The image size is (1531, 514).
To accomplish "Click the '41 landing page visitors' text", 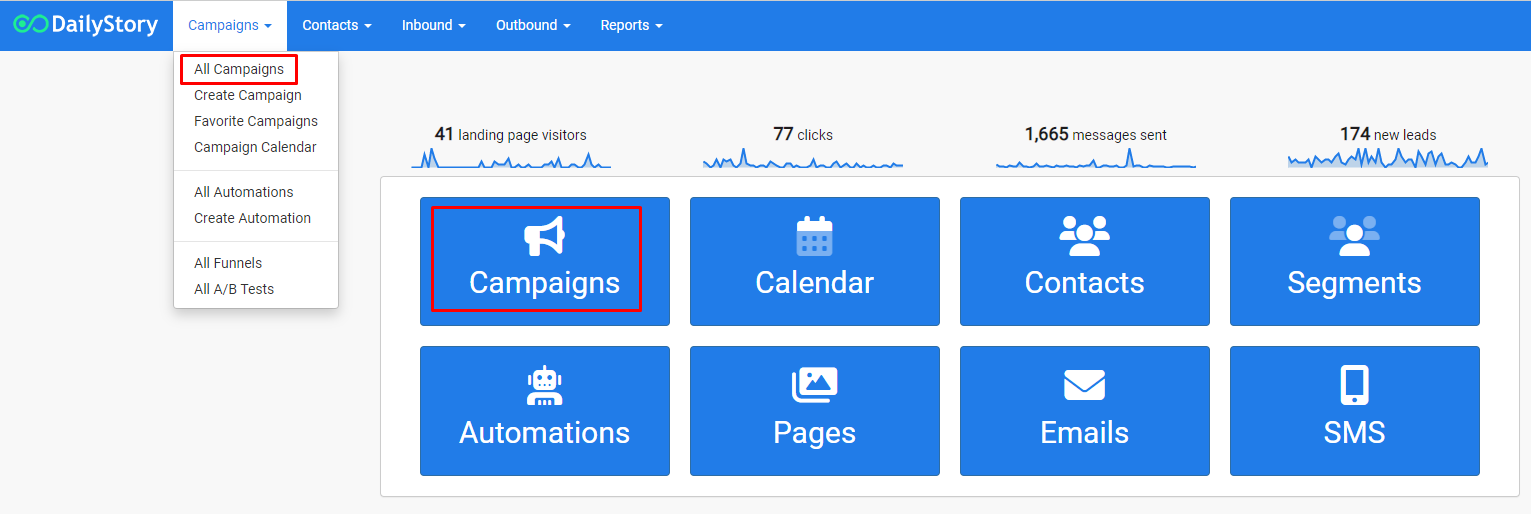I will coord(510,134).
